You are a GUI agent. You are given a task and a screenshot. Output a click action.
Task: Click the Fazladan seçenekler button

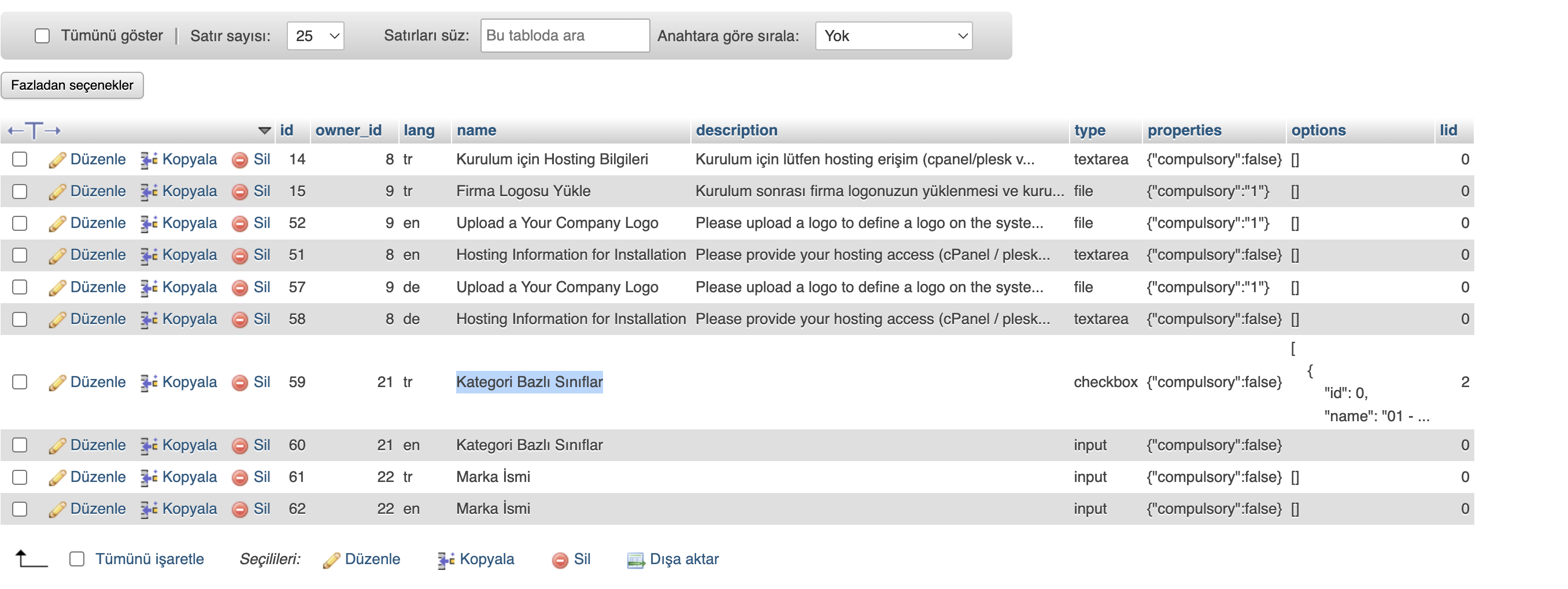coord(72,85)
